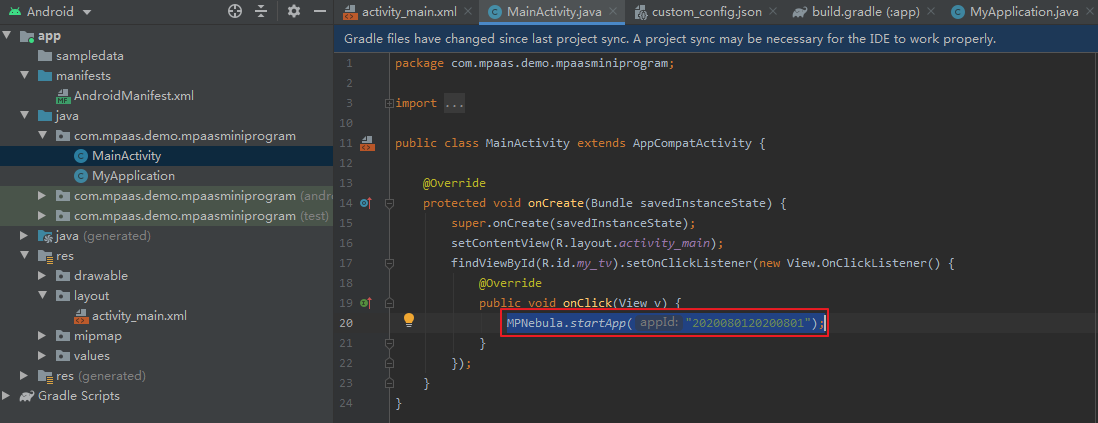Fold the anonymous listener on line 17
This screenshot has height=423, width=1098.
(x=389, y=263)
